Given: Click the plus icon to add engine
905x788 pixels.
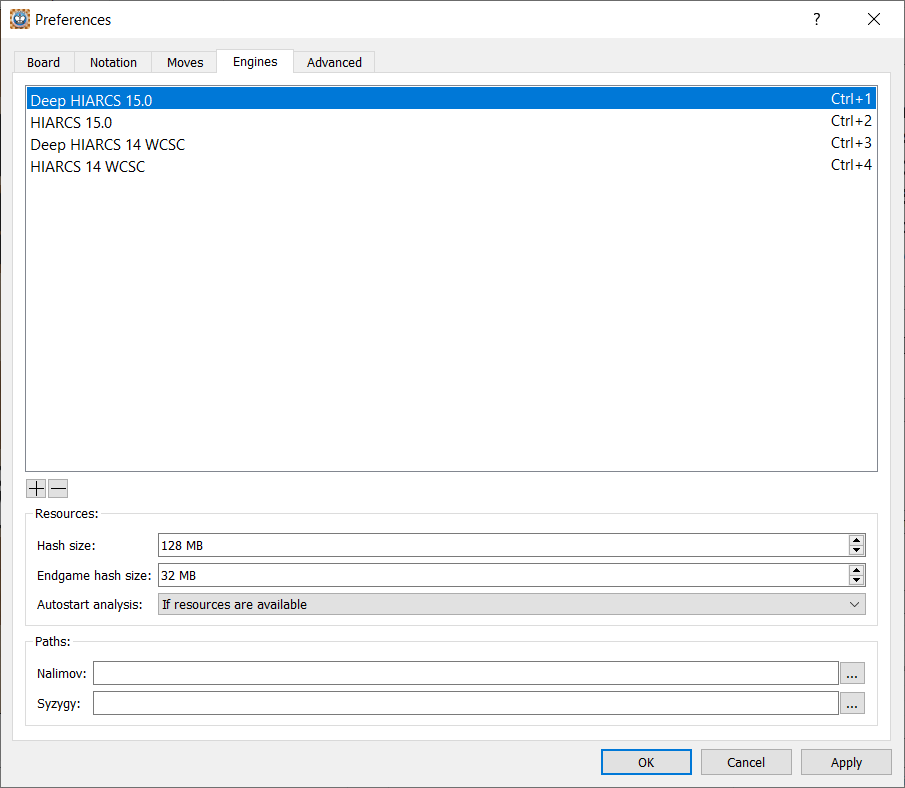Looking at the screenshot, I should click(x=36, y=489).
